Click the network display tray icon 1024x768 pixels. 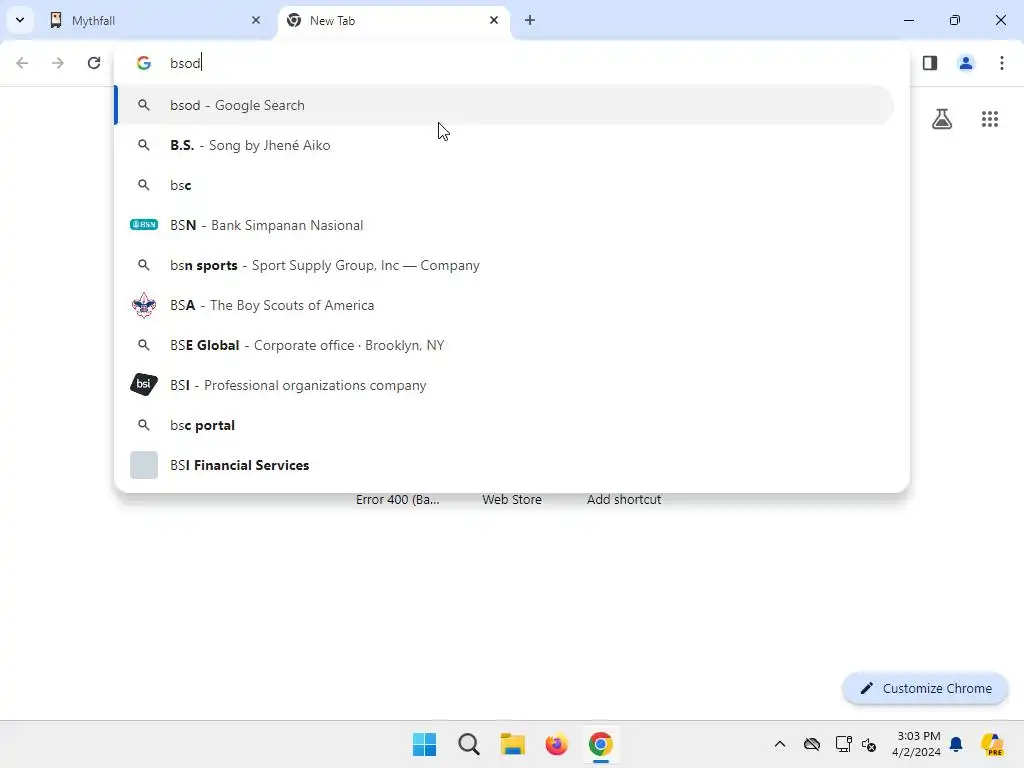pyautogui.click(x=844, y=744)
